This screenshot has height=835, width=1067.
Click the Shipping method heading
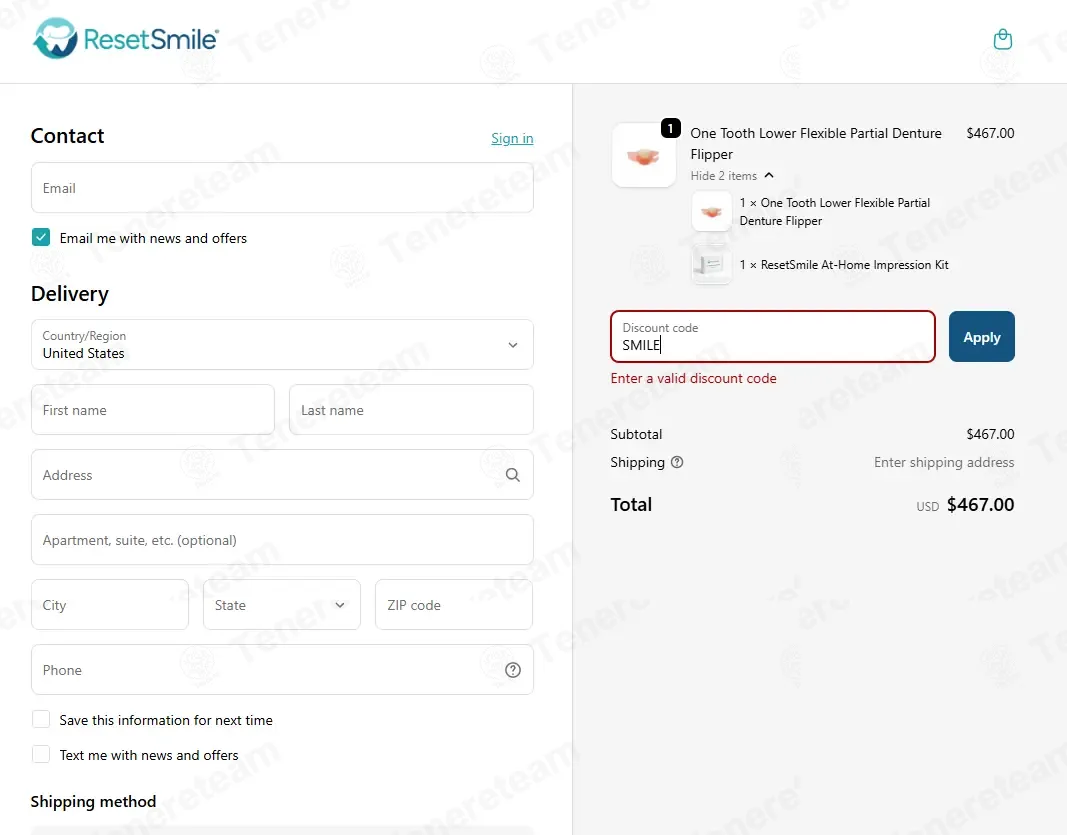[x=93, y=802]
